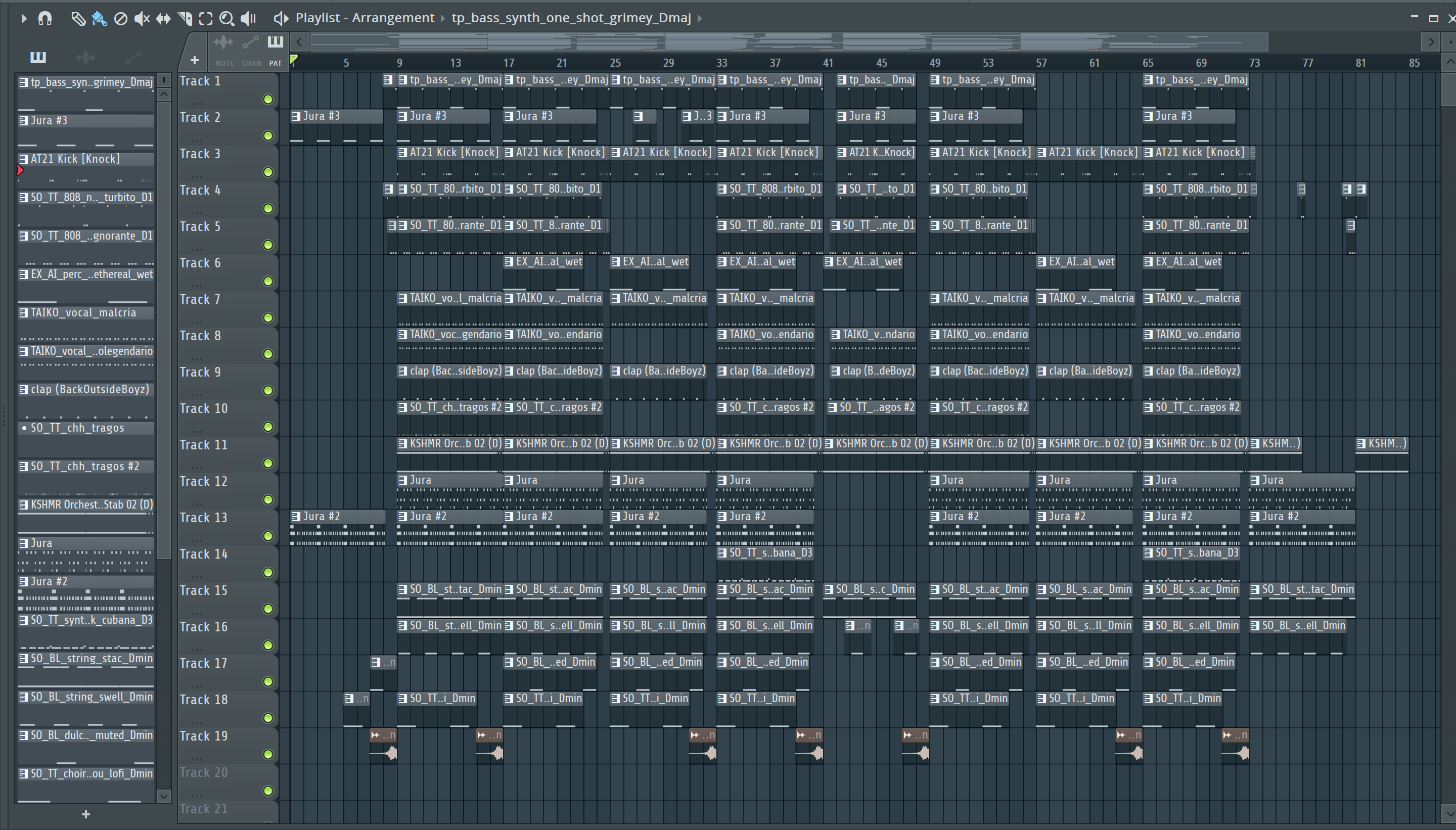This screenshot has width=1456, height=830.
Task: Select the Delete tool icon
Action: [120, 19]
